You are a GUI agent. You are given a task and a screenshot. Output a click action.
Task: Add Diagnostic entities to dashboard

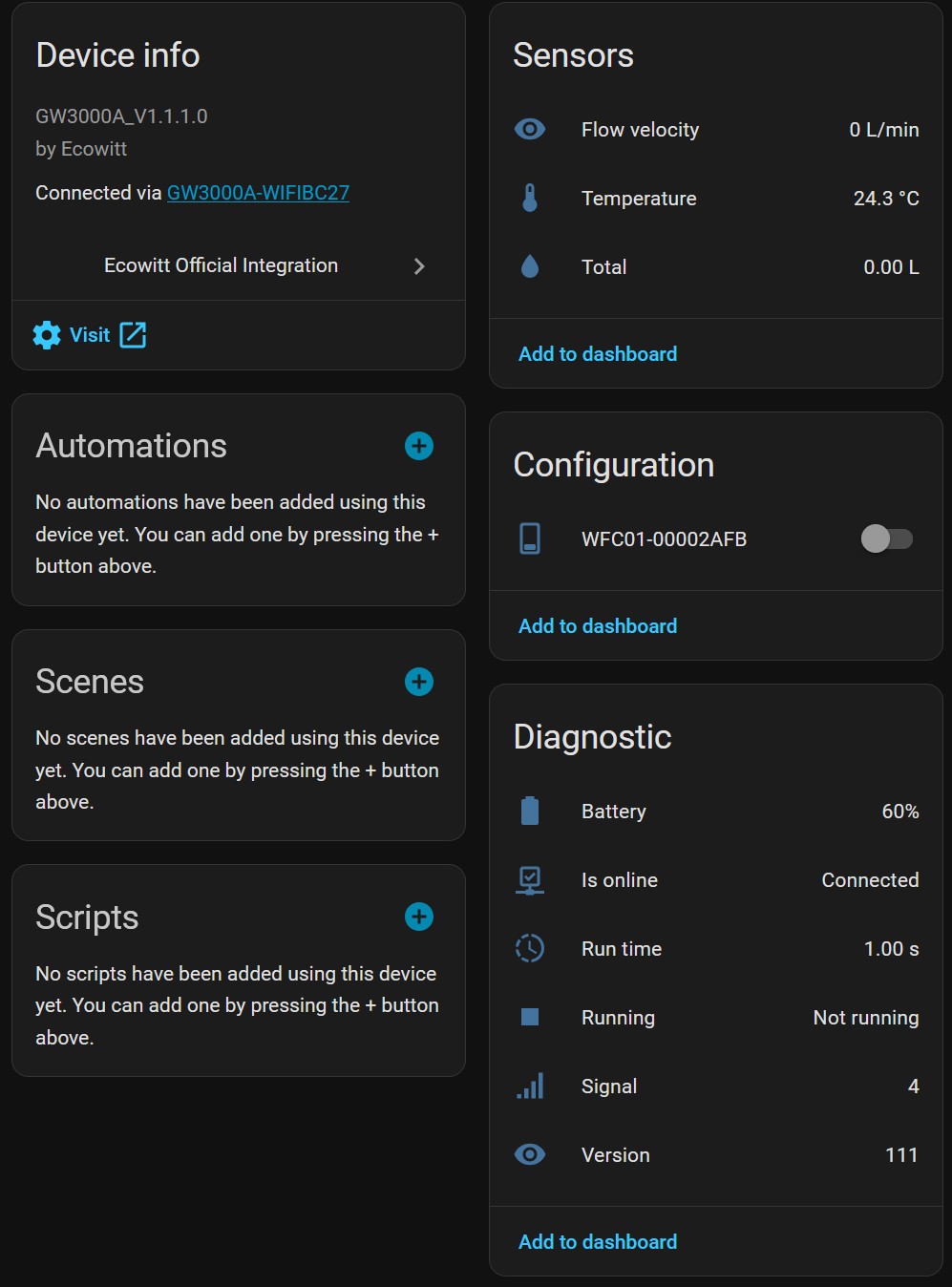[598, 1242]
